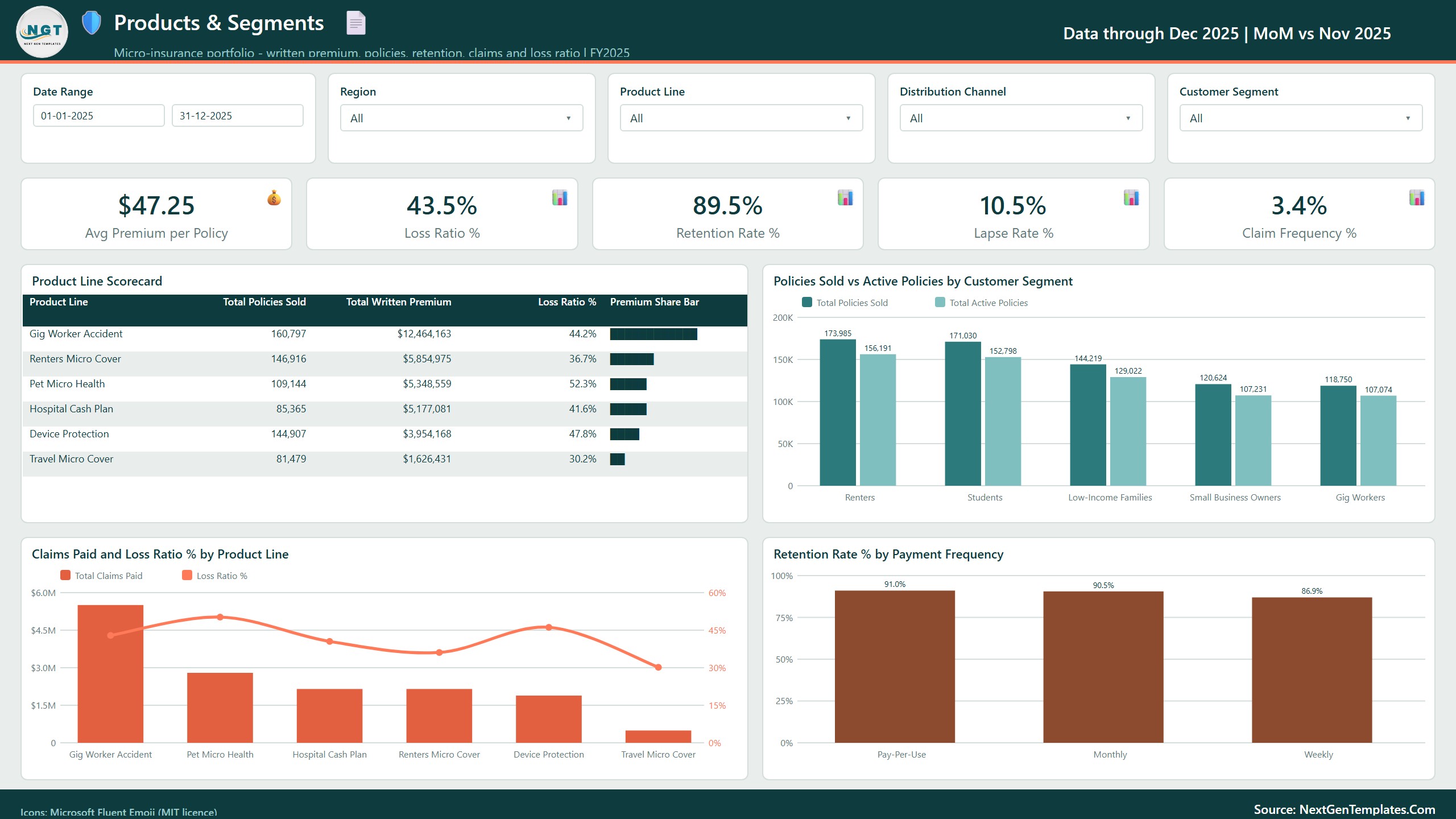Select Renters Micro Cover in scorecard table

tap(75, 359)
